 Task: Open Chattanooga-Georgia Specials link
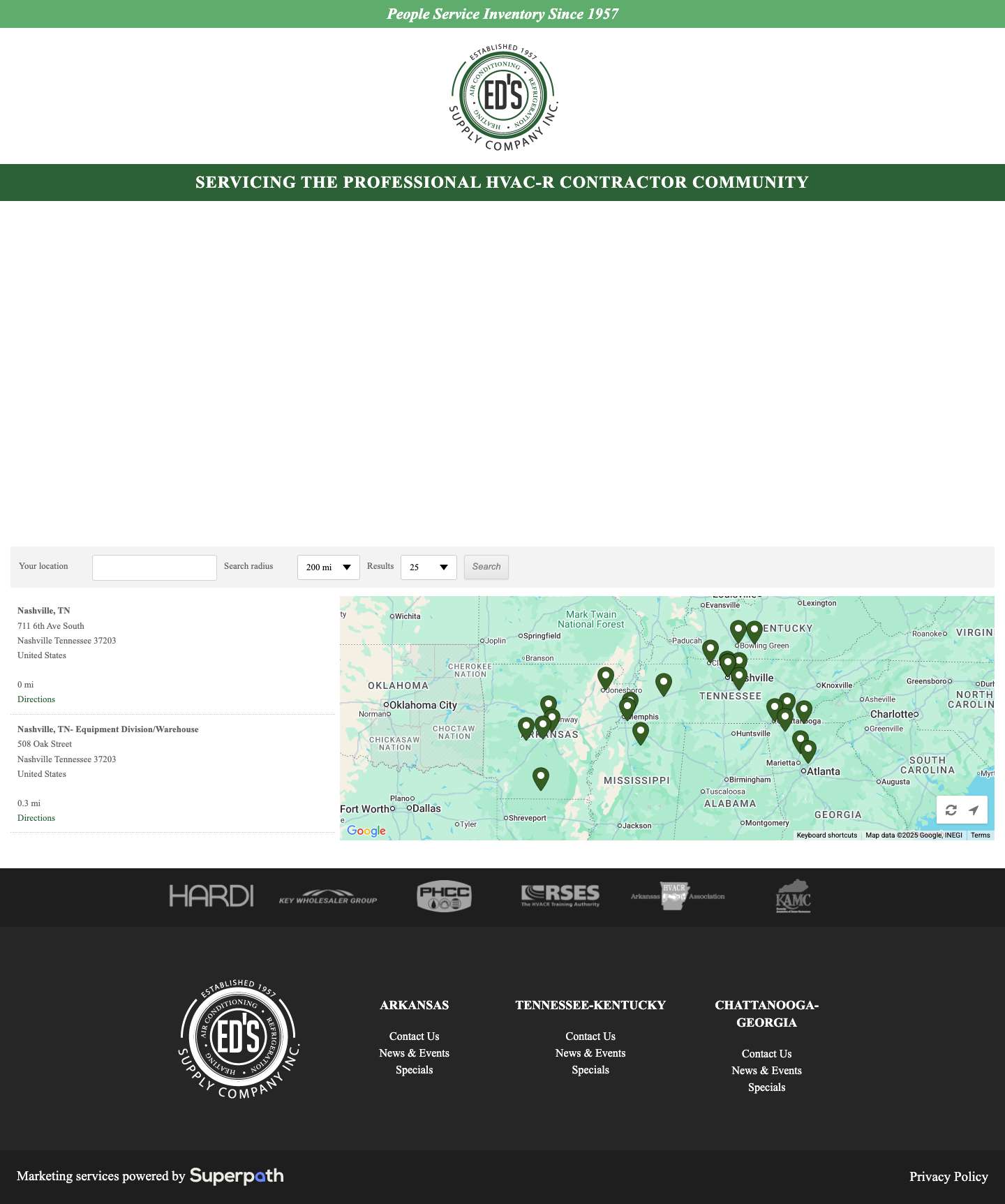[767, 1087]
